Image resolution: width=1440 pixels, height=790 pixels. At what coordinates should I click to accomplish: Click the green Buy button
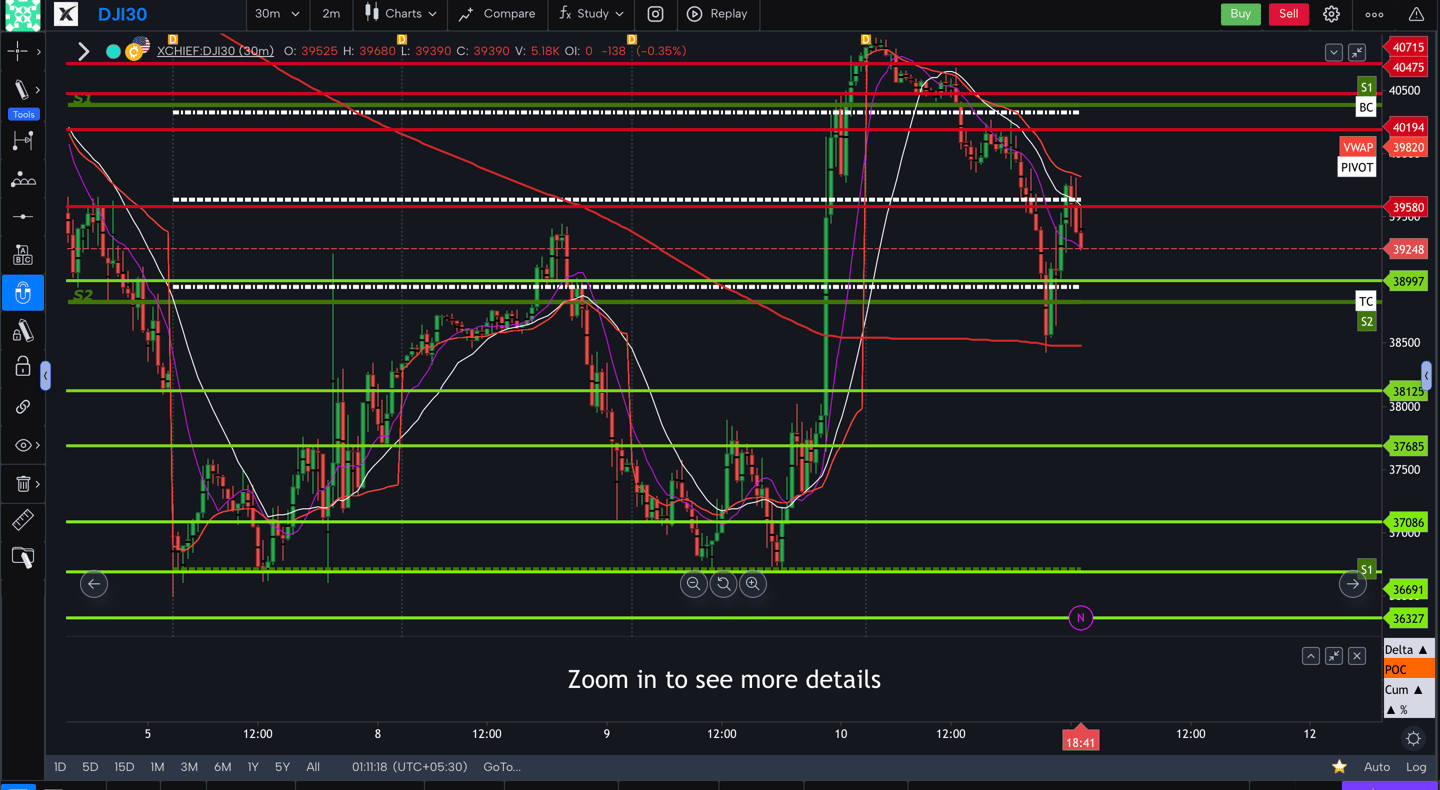pos(1240,14)
